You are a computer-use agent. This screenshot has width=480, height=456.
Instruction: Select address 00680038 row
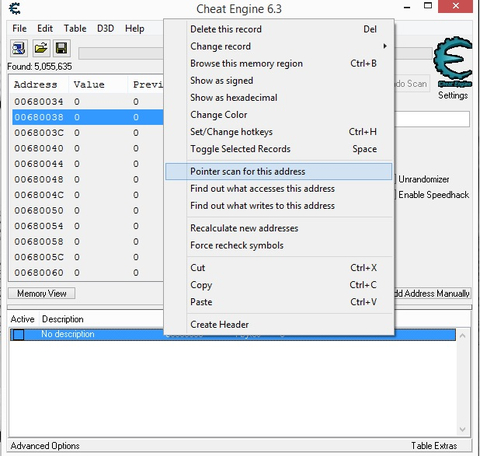[88, 117]
